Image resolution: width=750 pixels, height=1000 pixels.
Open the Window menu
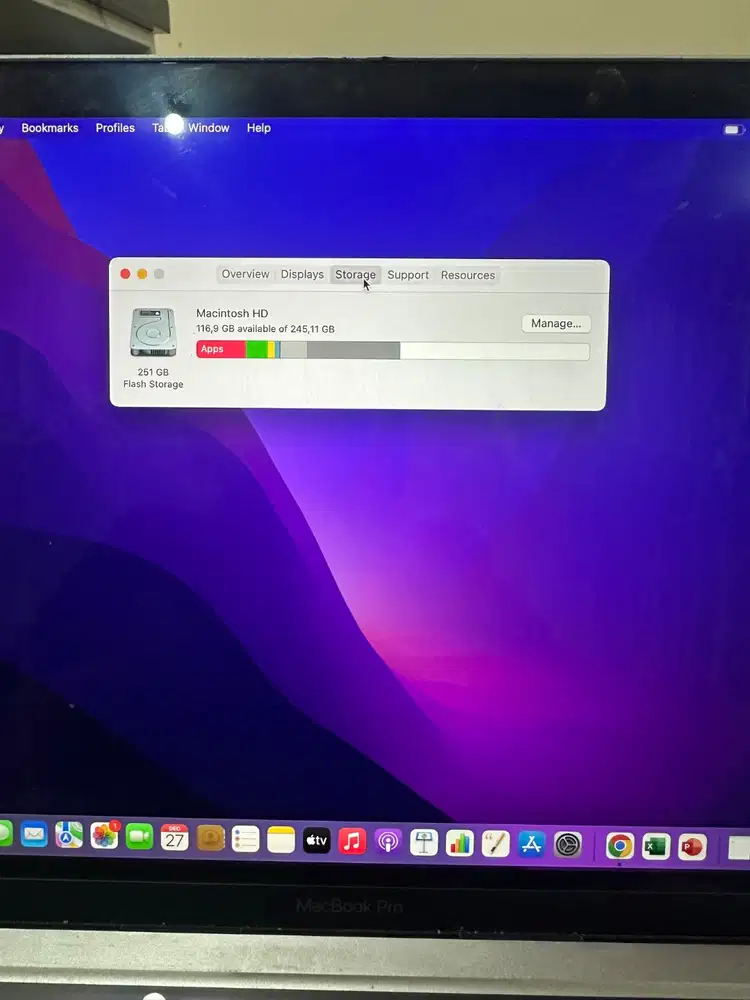(209, 128)
